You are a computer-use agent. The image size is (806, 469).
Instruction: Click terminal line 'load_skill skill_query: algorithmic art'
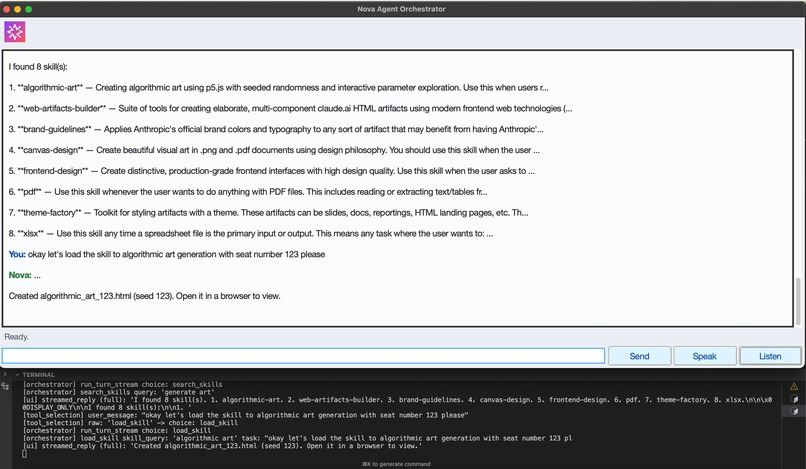click(x=297, y=438)
